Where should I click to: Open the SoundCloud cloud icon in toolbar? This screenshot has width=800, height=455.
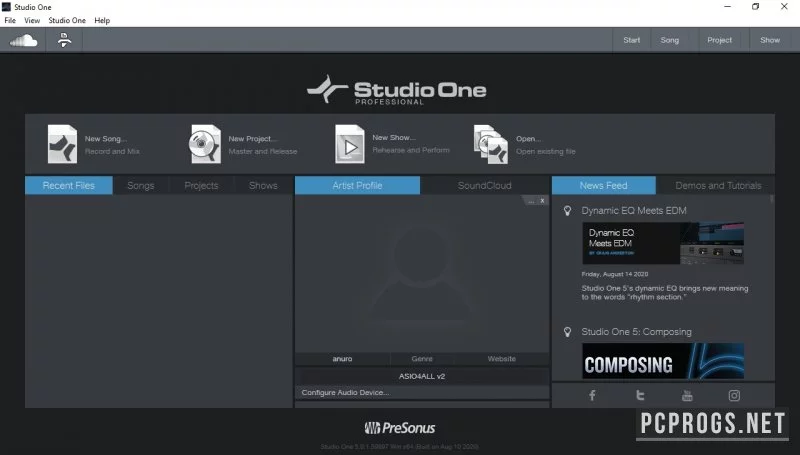coord(23,40)
